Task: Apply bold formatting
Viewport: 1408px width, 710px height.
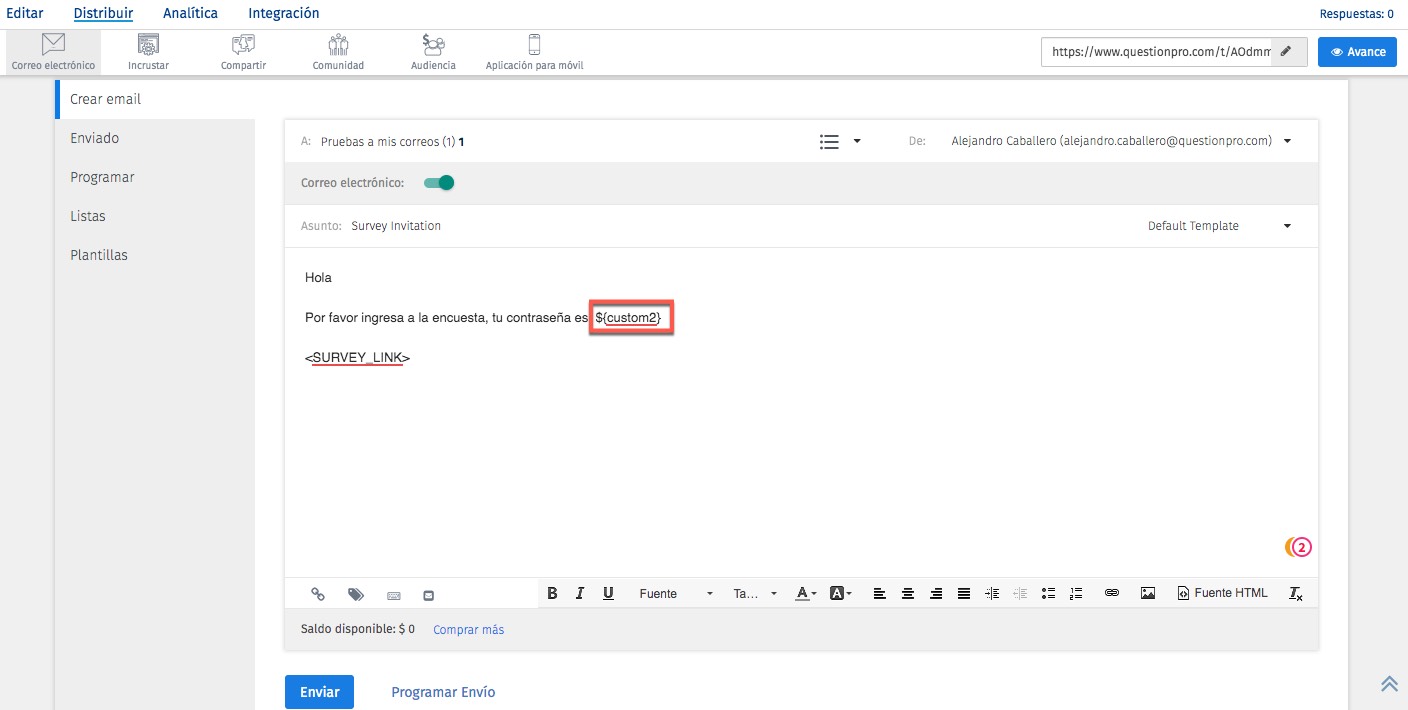Action: pyautogui.click(x=552, y=593)
